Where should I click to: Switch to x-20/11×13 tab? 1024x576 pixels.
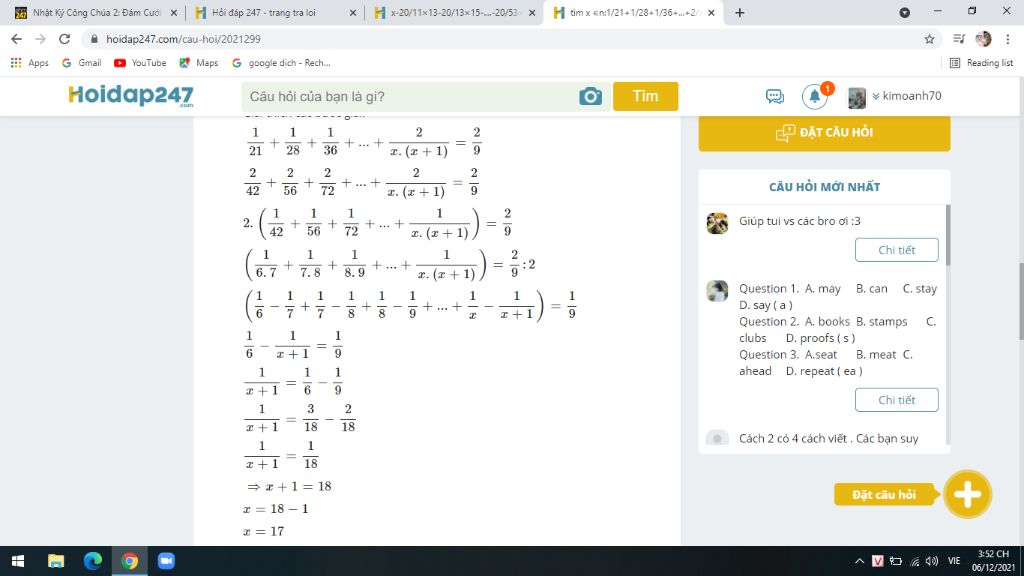(453, 12)
